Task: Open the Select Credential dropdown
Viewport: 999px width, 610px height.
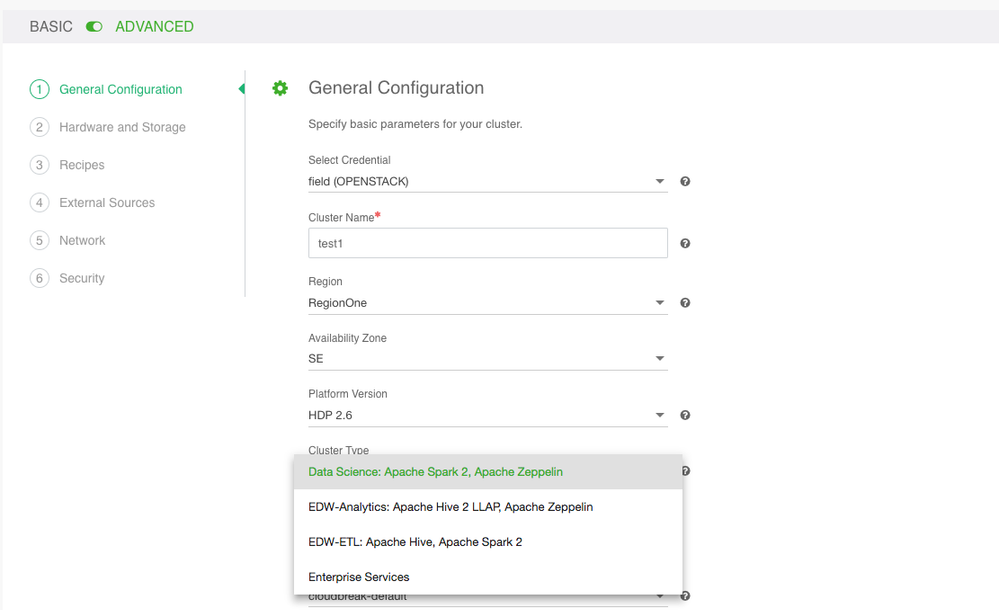Action: pyautogui.click(x=487, y=182)
